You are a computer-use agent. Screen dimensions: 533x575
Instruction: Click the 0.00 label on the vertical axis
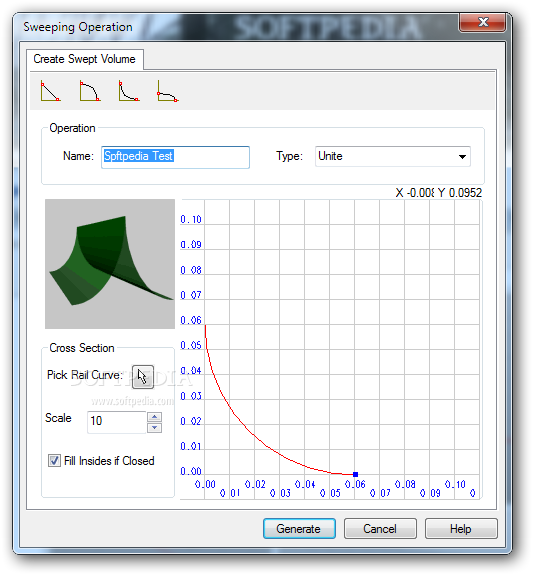tap(191, 471)
